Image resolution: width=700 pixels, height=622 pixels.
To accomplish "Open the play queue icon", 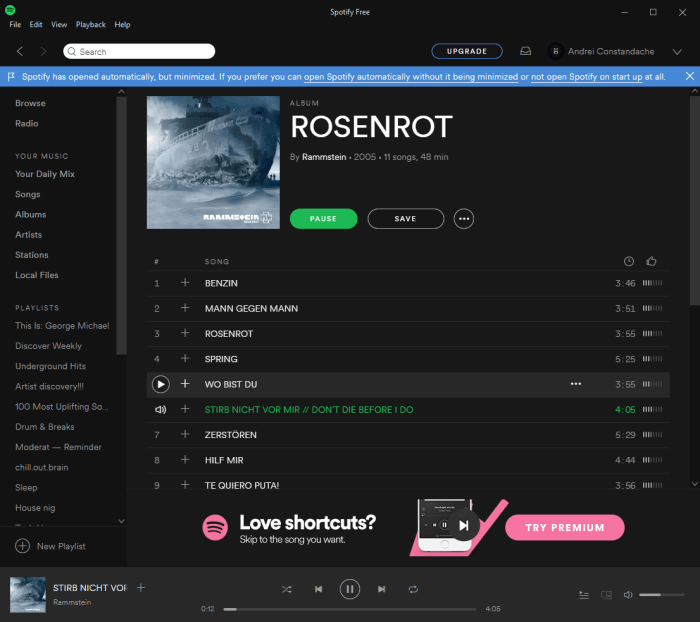I will click(584, 595).
